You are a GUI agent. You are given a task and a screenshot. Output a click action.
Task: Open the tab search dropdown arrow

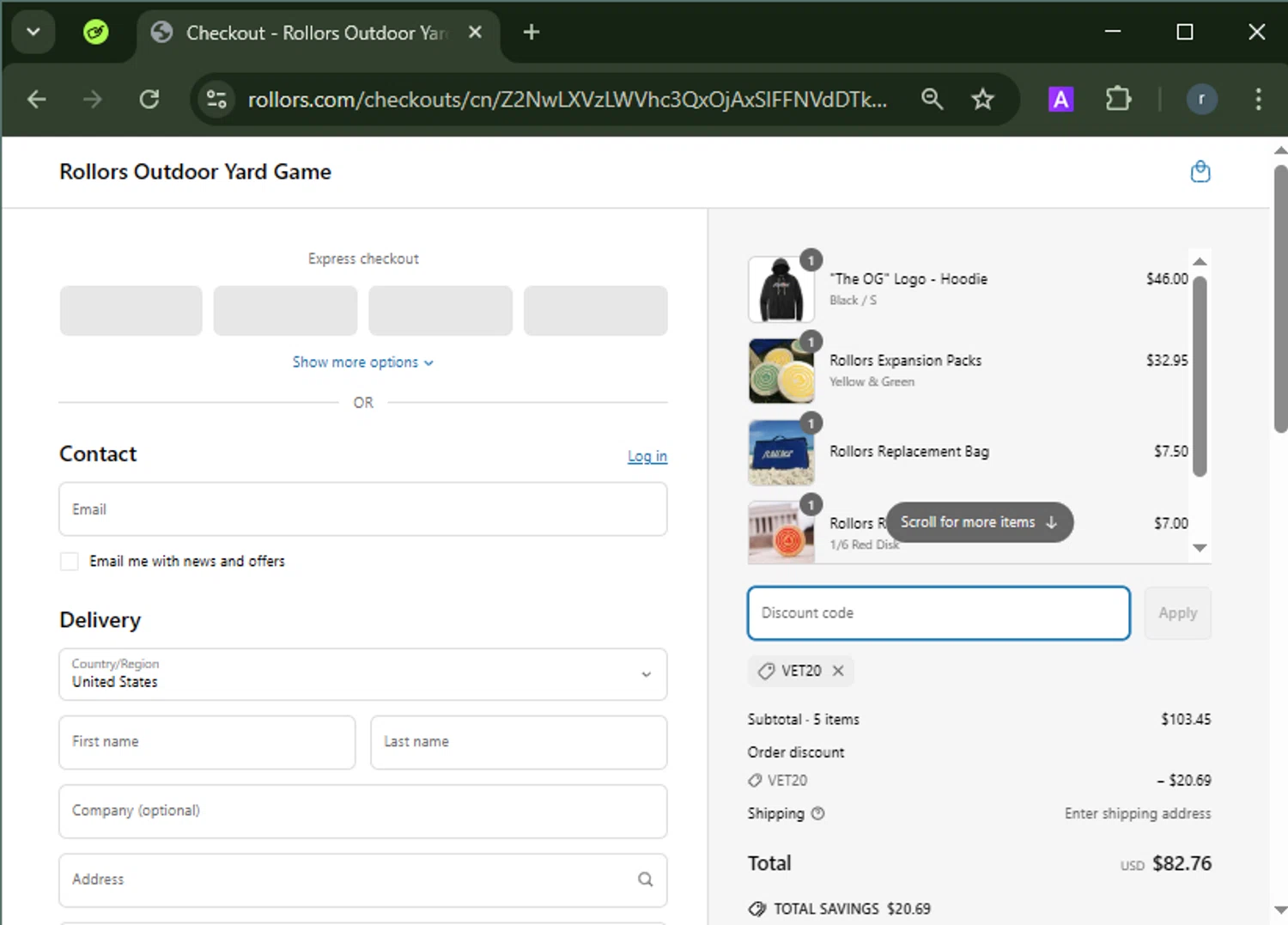tap(33, 32)
